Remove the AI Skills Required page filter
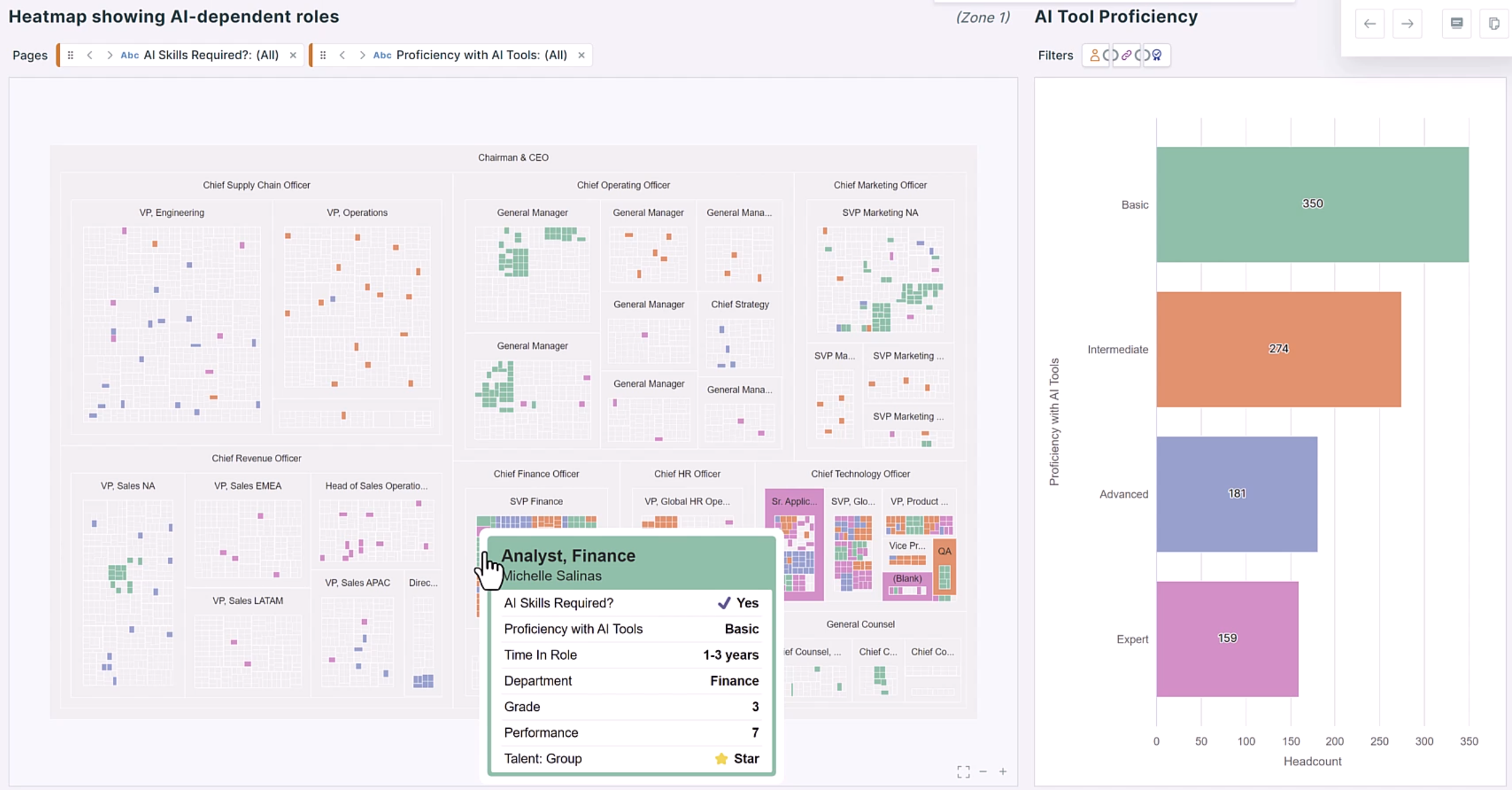 293,55
